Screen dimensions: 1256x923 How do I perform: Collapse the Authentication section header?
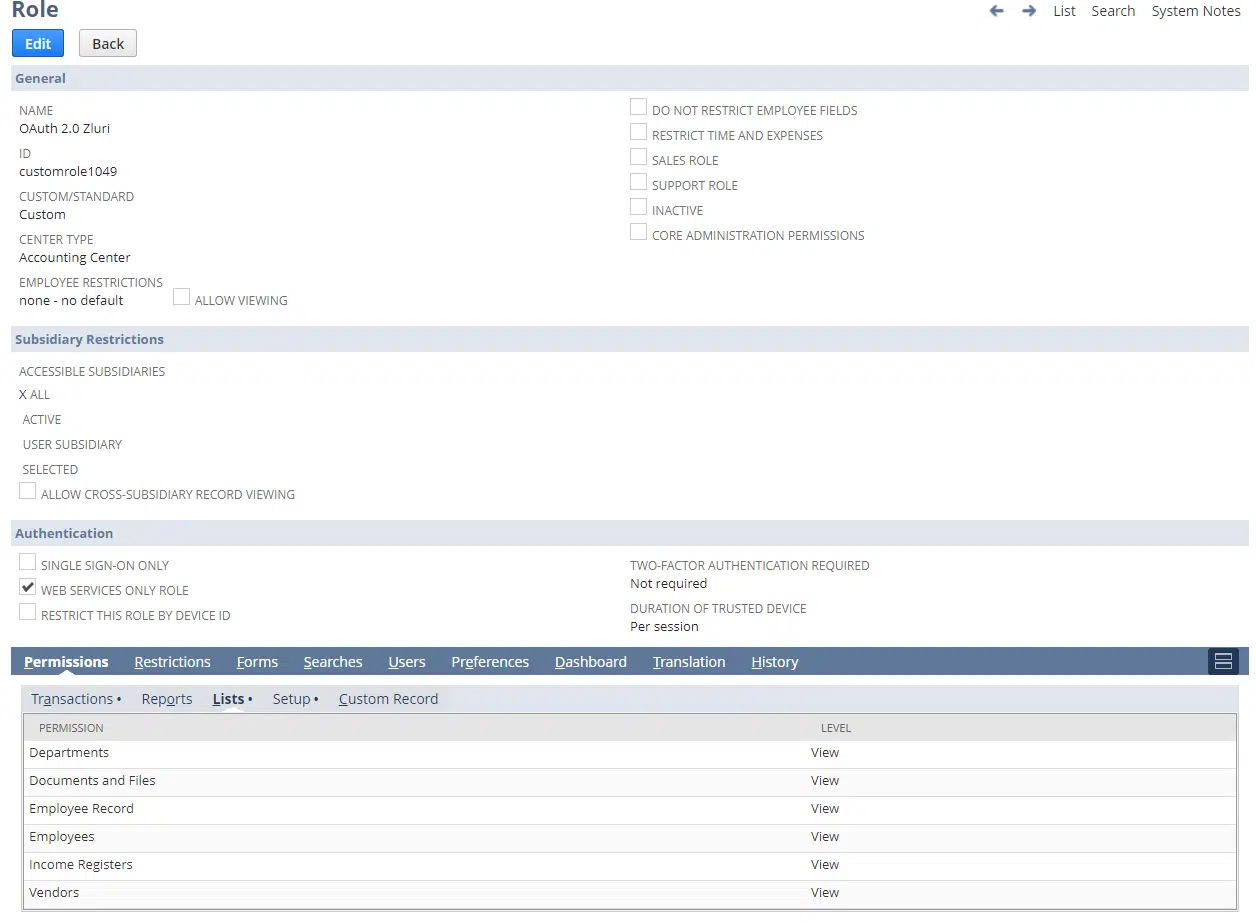tap(64, 533)
